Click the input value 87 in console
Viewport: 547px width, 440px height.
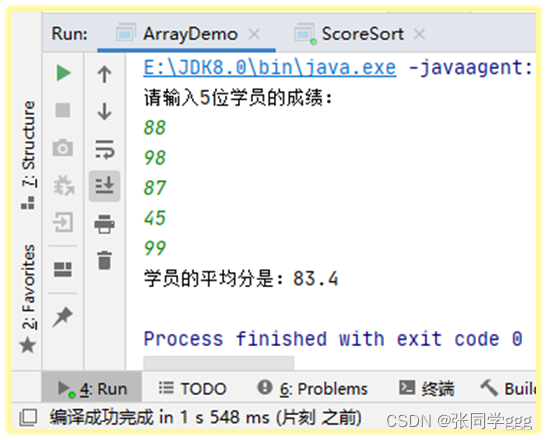(x=155, y=188)
